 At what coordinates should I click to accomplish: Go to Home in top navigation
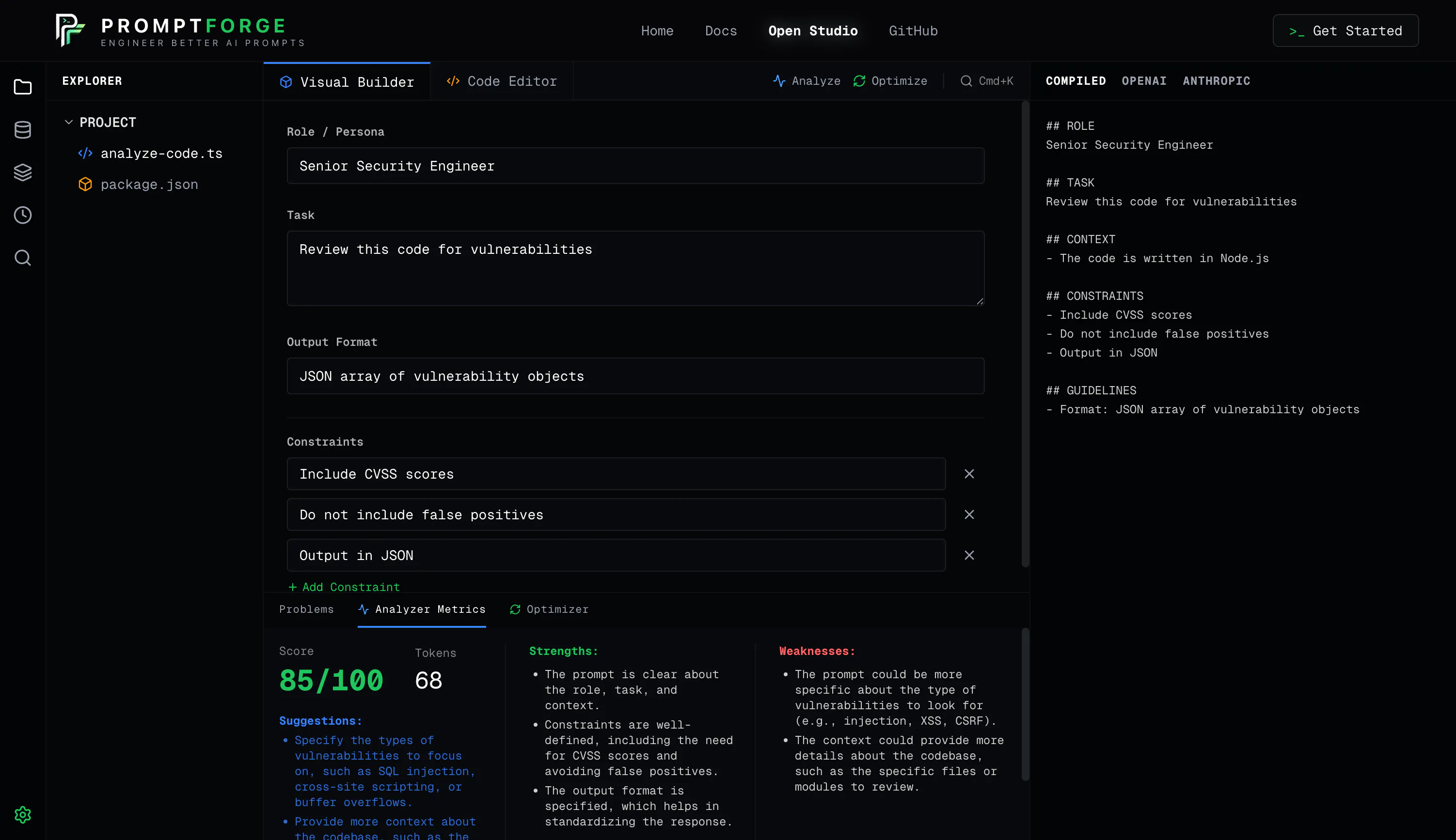[657, 31]
